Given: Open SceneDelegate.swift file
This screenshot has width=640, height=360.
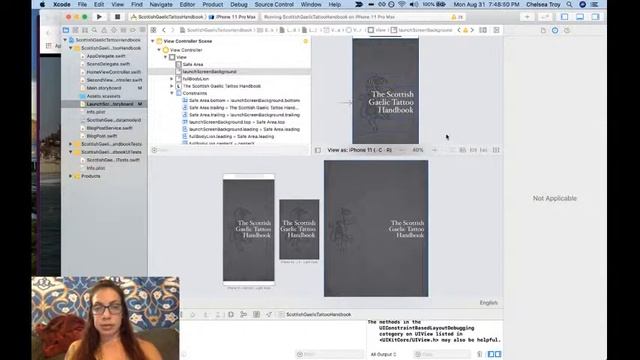Looking at the screenshot, I should point(108,64).
